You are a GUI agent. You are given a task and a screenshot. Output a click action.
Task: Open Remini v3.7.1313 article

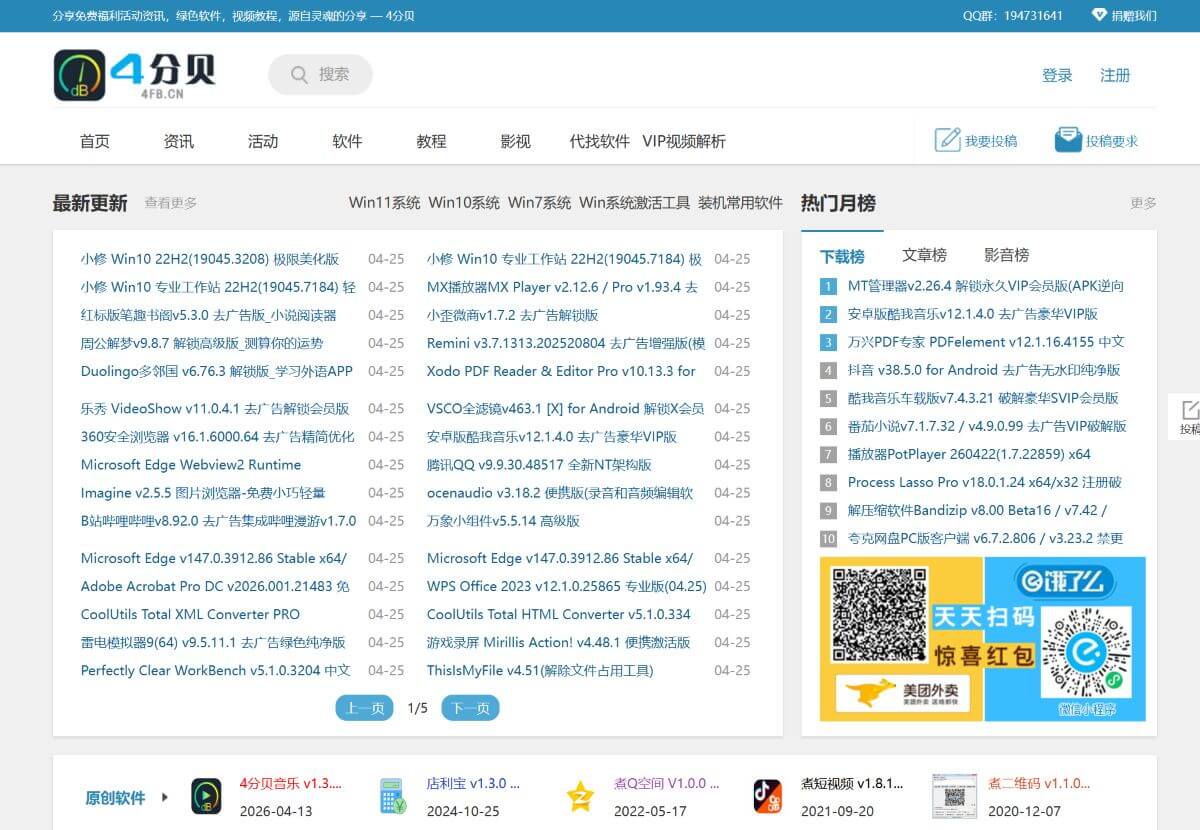pos(566,343)
